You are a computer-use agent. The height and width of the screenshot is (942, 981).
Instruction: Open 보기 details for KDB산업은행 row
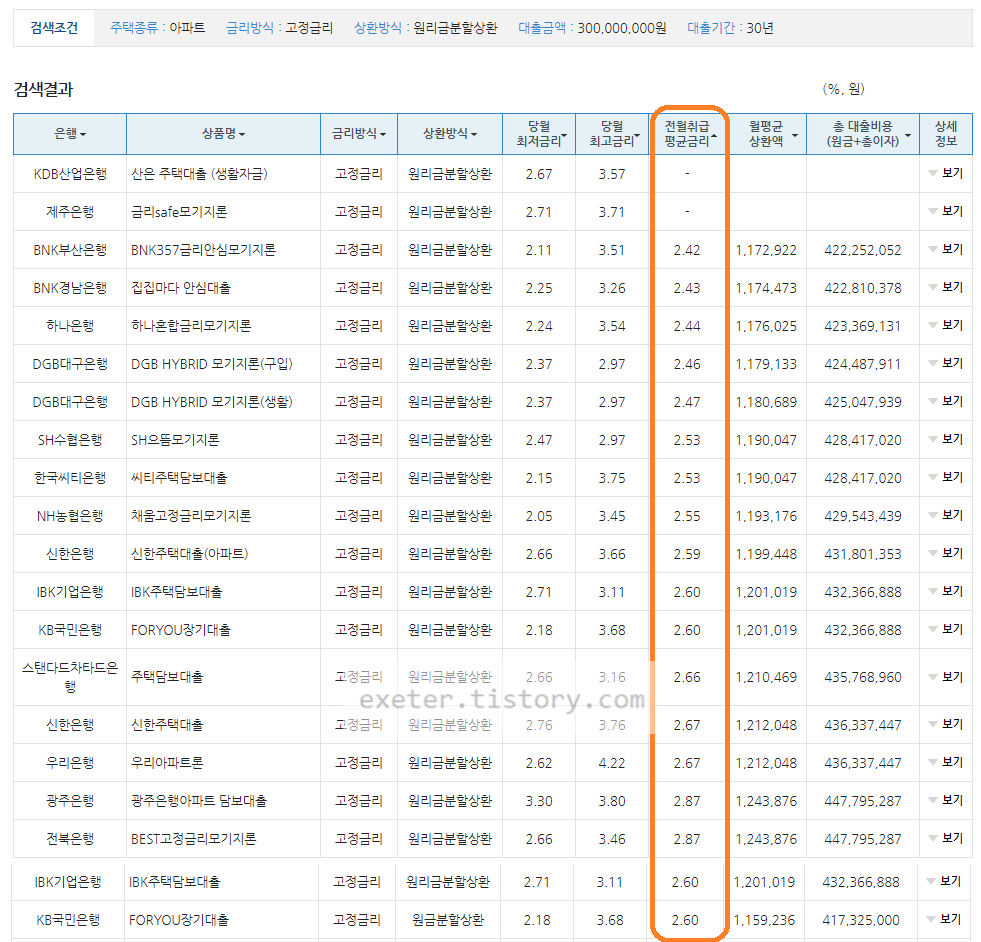click(946, 173)
